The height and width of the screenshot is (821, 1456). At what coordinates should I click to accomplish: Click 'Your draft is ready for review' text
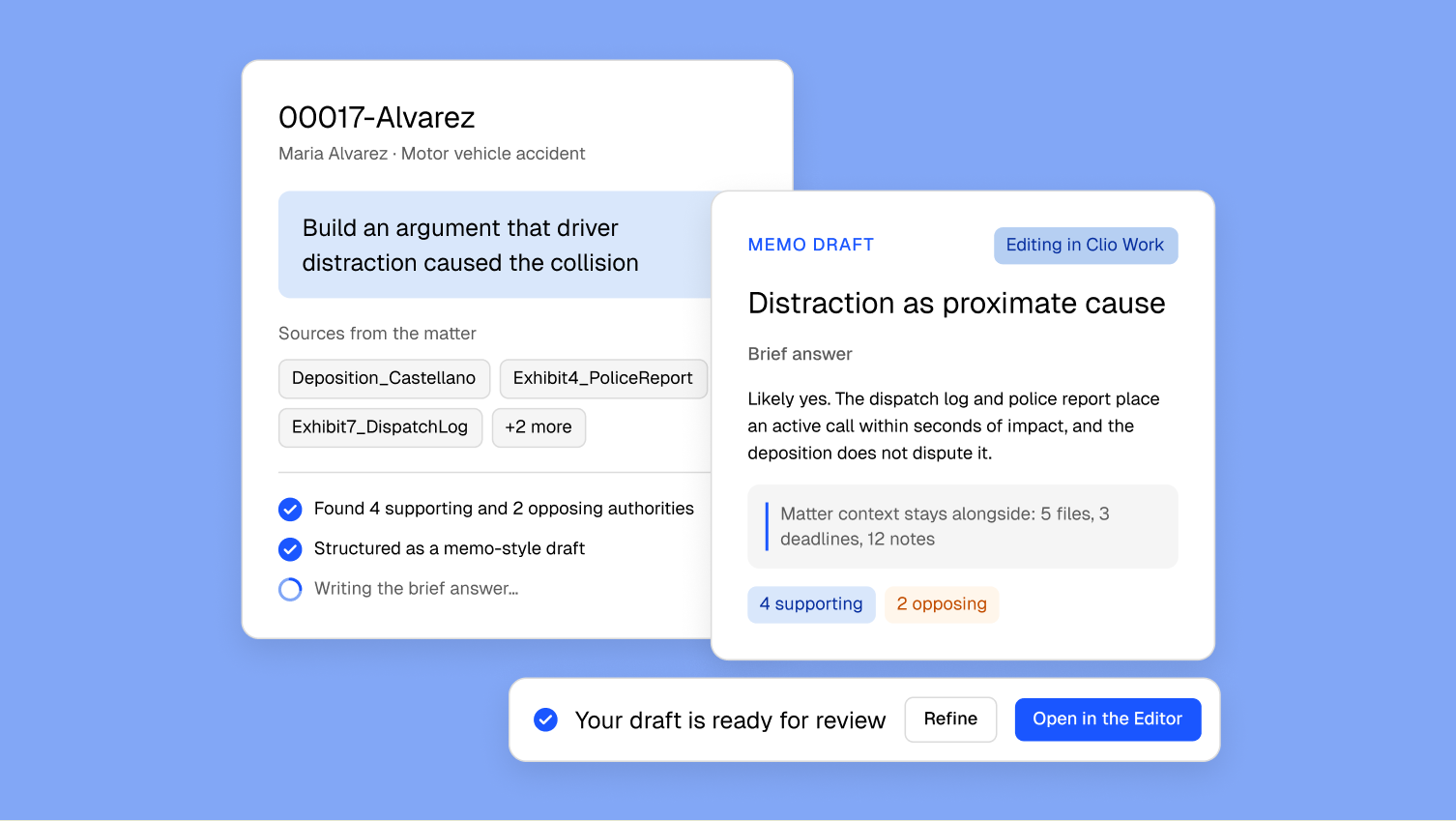point(731,720)
